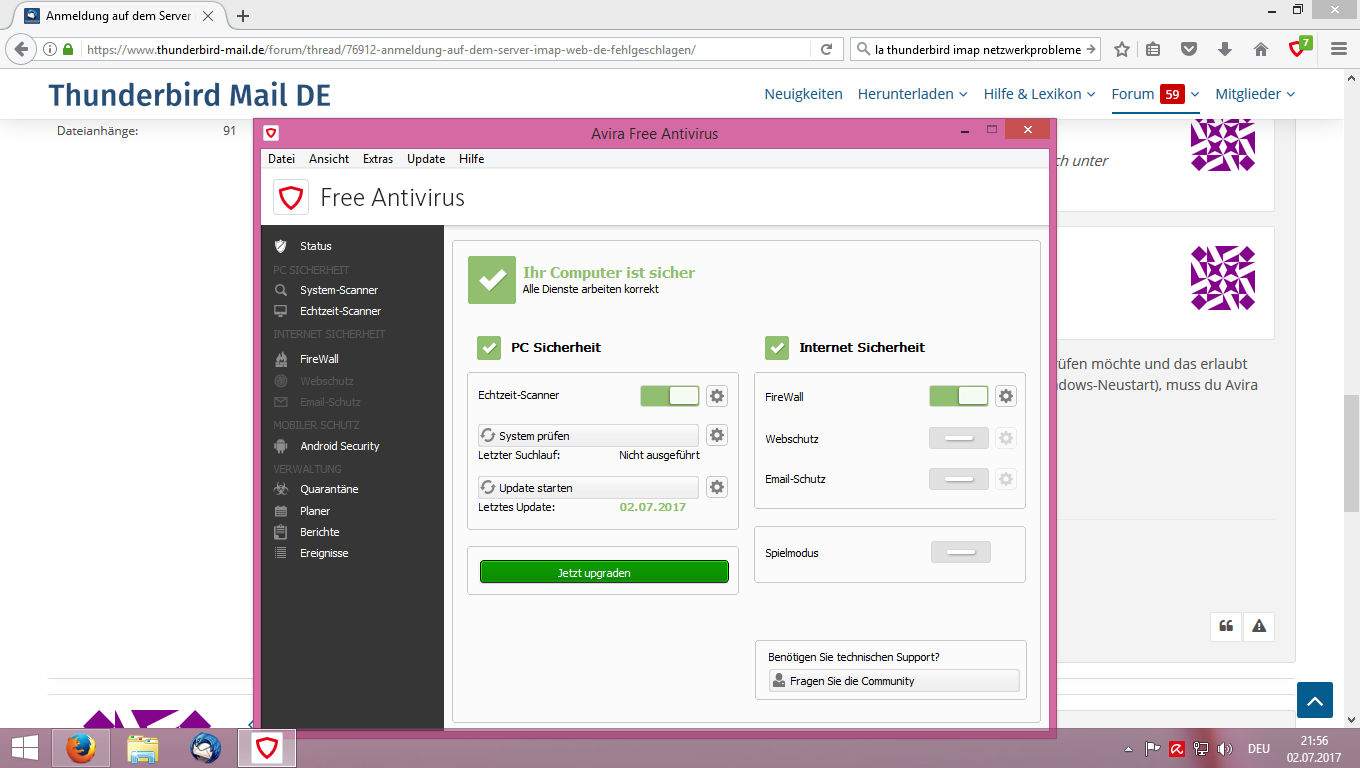Bookmark this page with the star
The image size is (1360, 768).
(x=1122, y=49)
